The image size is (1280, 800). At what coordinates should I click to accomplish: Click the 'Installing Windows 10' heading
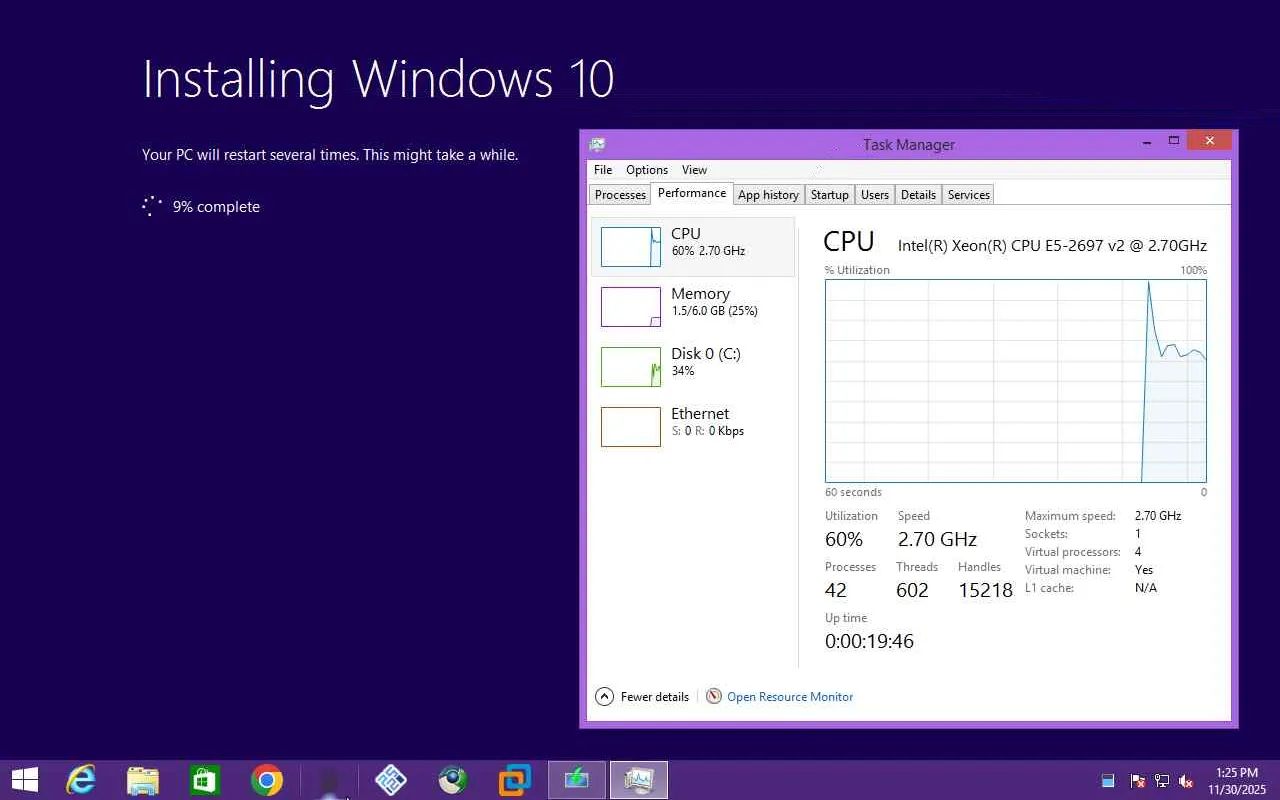378,79
